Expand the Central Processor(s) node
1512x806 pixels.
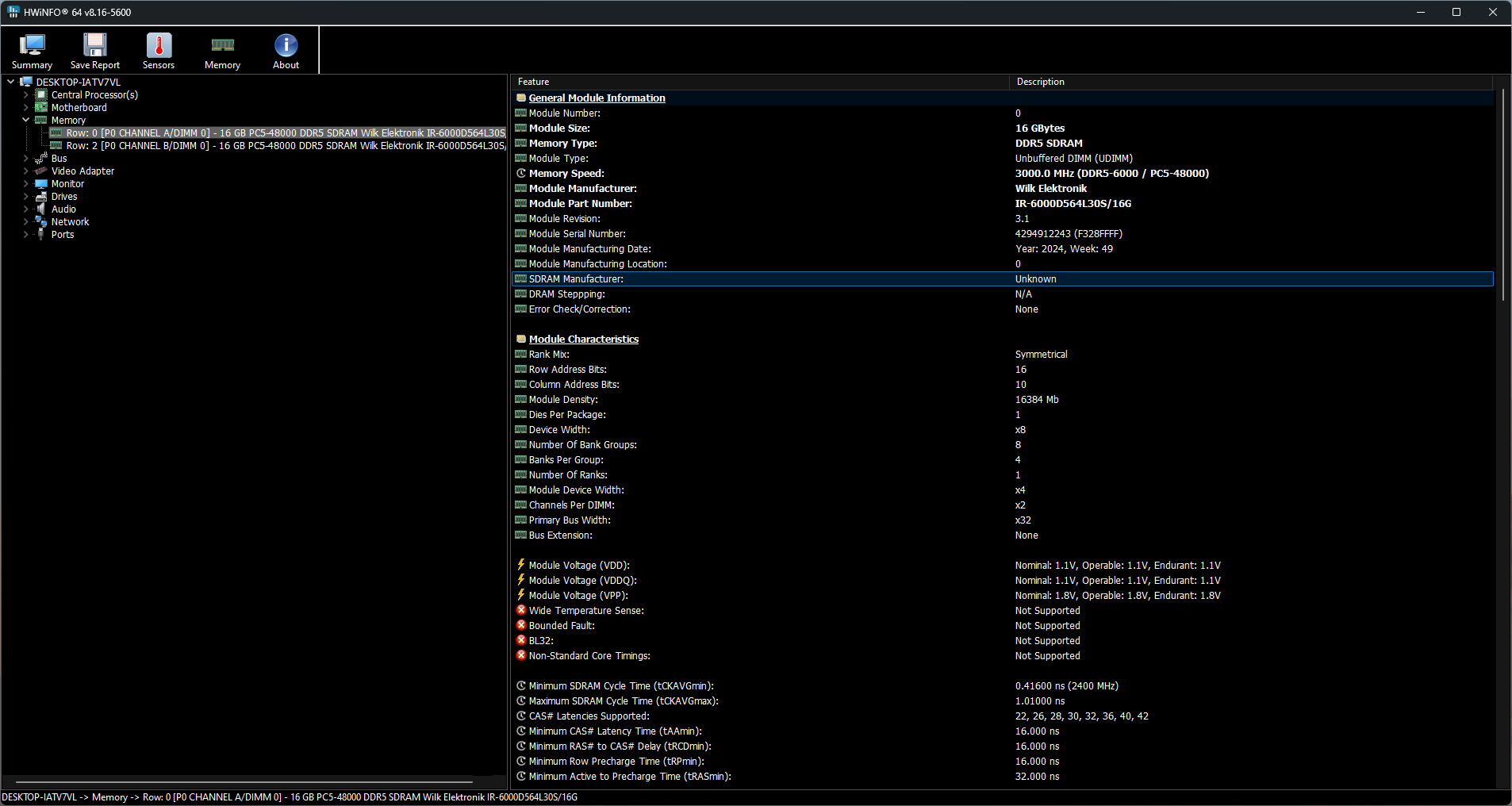click(x=25, y=95)
